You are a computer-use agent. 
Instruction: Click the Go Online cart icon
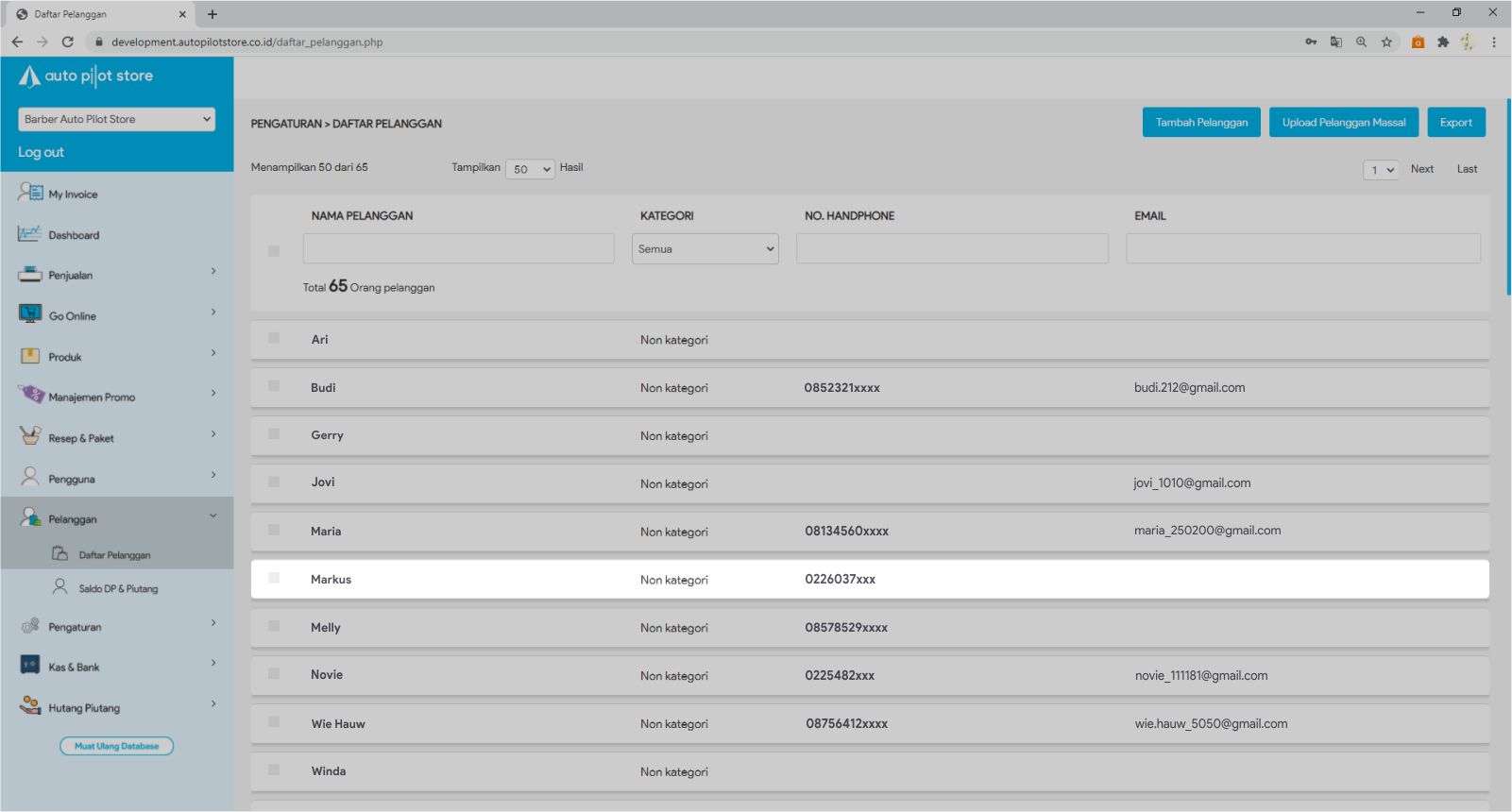30,314
